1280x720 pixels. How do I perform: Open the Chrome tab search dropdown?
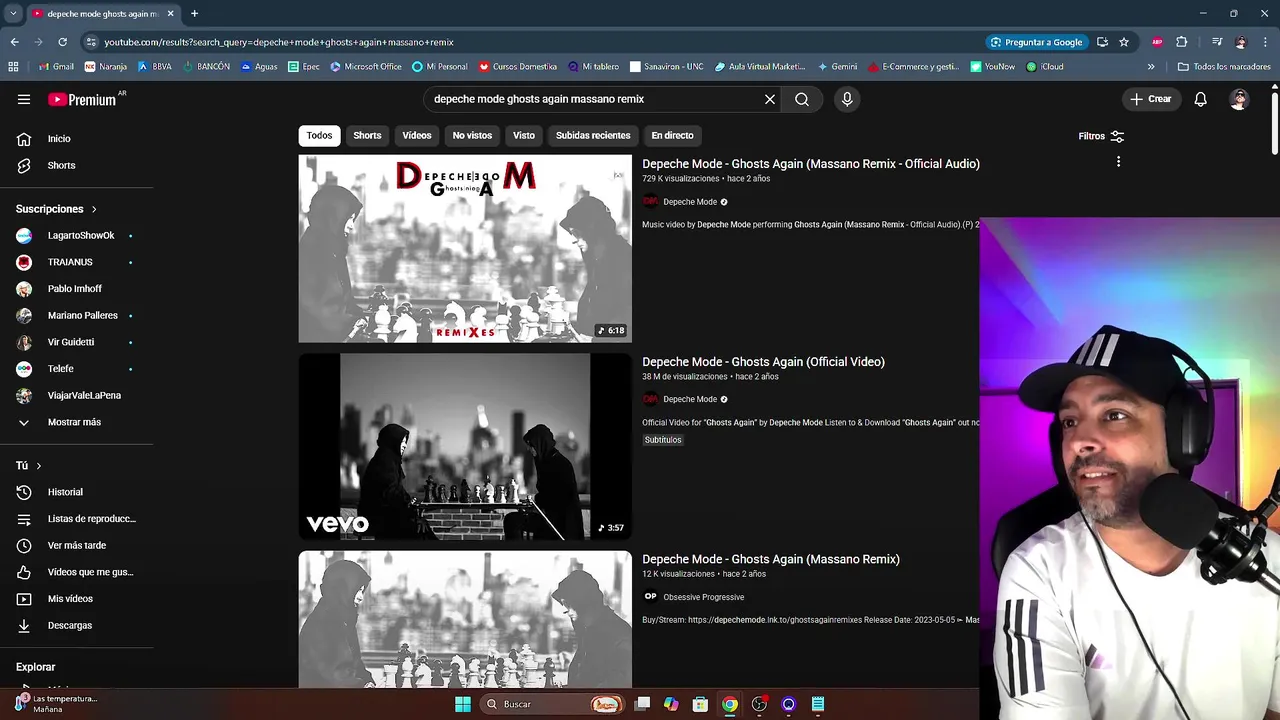(13, 14)
